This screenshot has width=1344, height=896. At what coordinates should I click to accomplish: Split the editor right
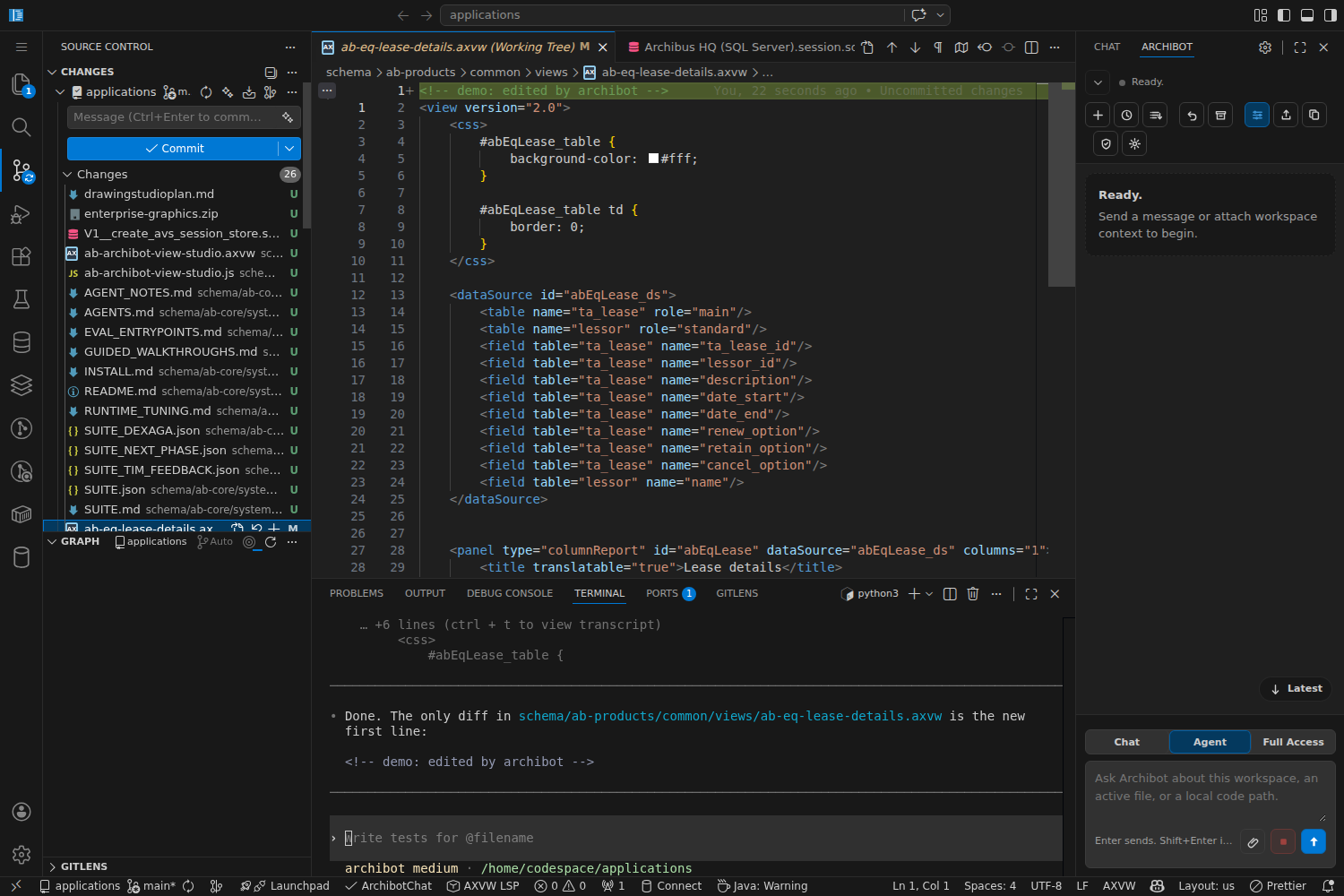(x=1031, y=47)
